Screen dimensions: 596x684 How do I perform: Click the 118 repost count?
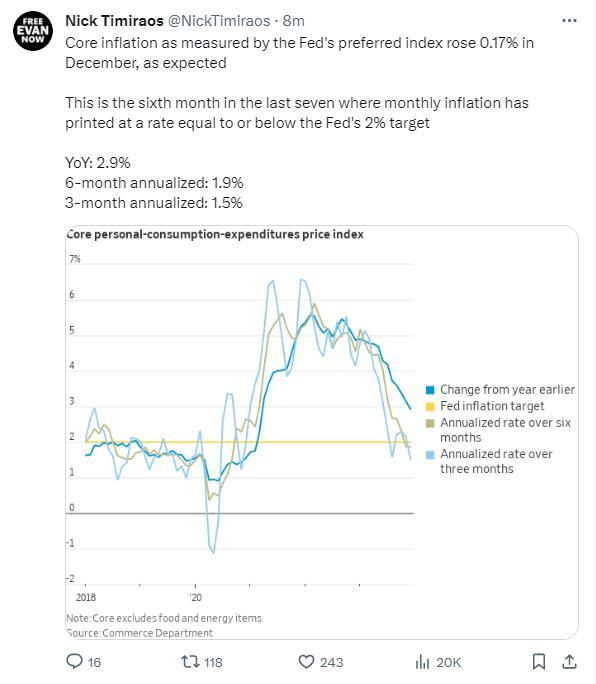pyautogui.click(x=213, y=662)
